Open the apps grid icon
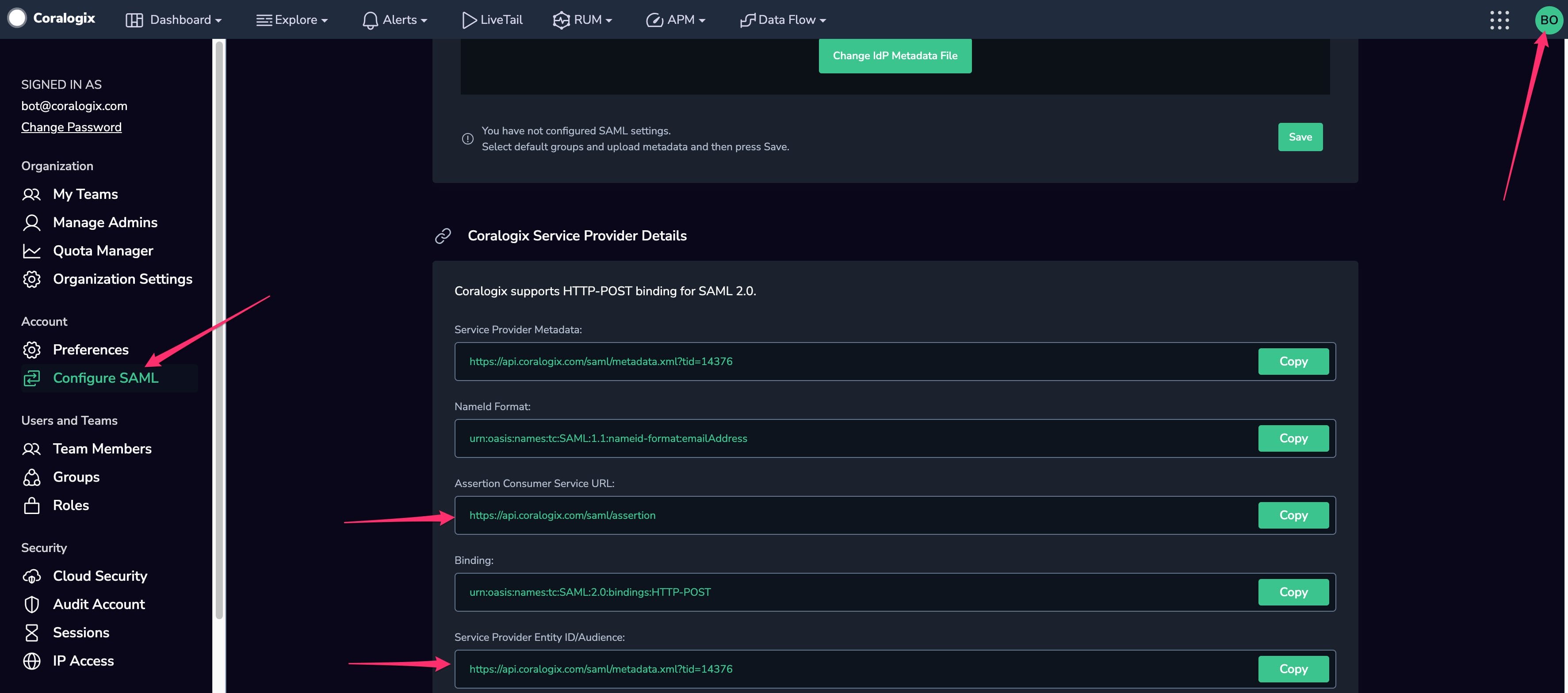The width and height of the screenshot is (1568, 693). (x=1499, y=20)
